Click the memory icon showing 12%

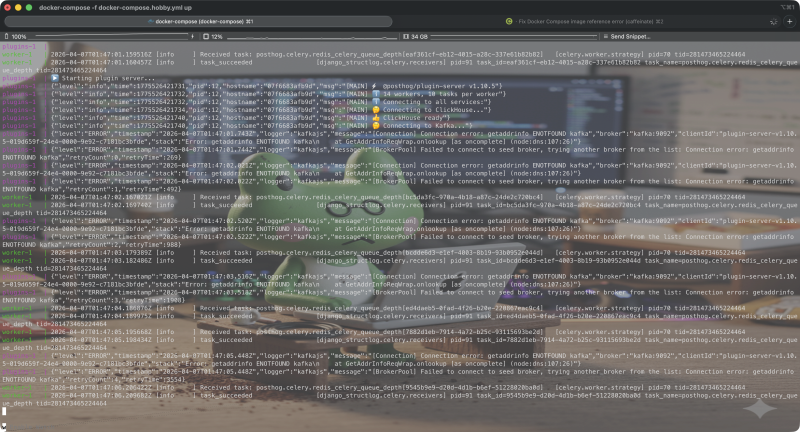coord(204,36)
